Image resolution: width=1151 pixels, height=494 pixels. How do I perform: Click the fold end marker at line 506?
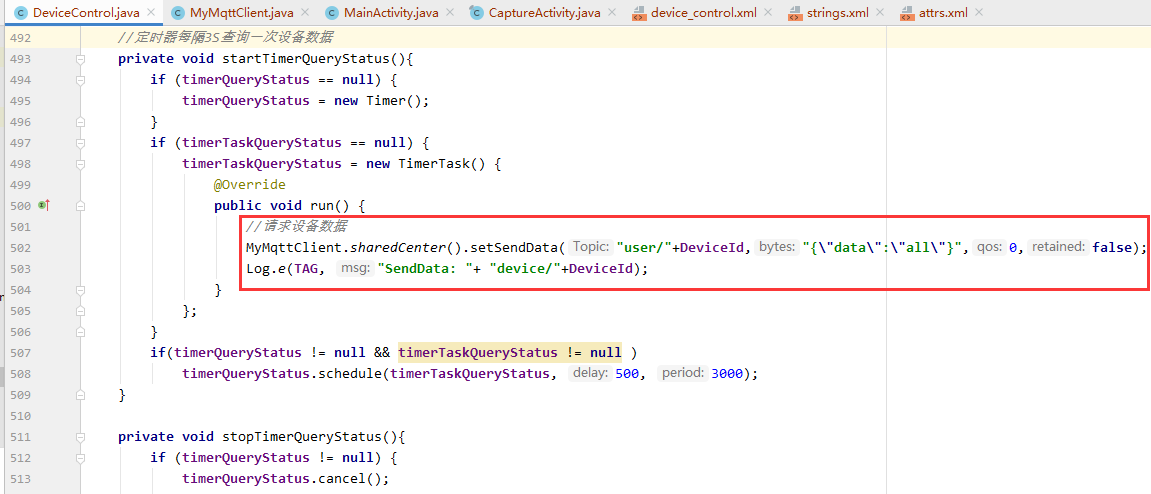coord(80,332)
